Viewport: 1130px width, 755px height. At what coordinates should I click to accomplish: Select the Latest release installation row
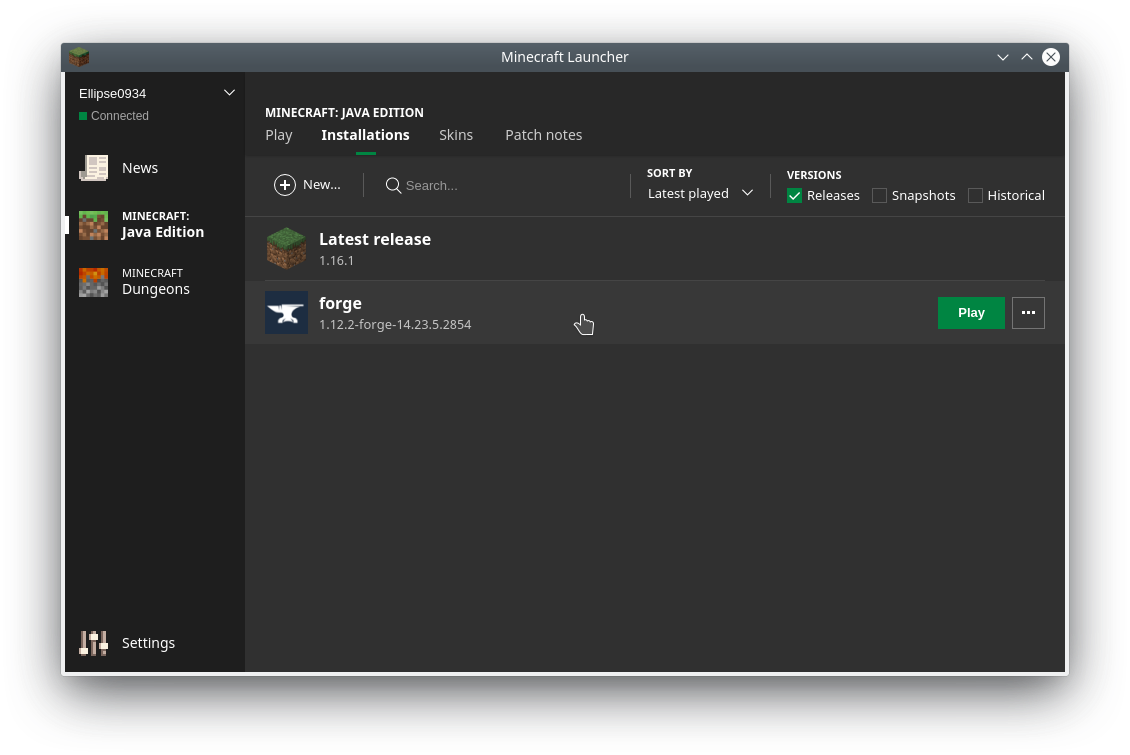pyautogui.click(x=655, y=249)
